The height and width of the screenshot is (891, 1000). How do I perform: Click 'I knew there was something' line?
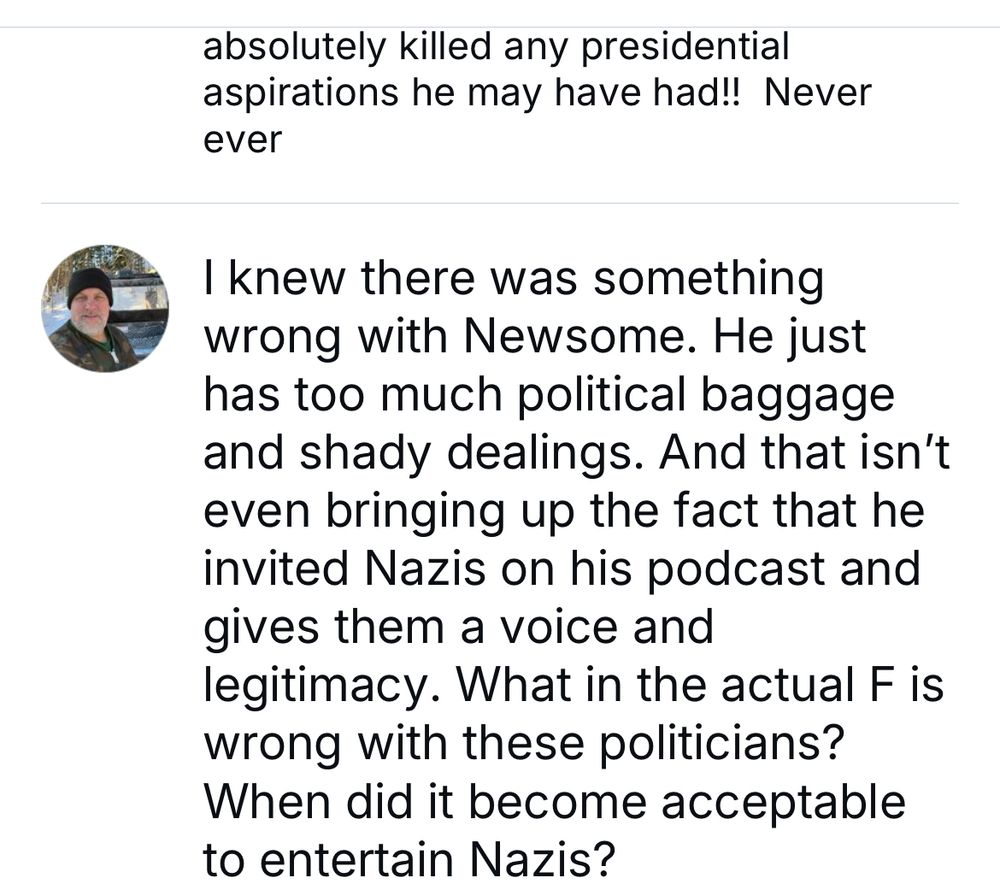(x=514, y=279)
